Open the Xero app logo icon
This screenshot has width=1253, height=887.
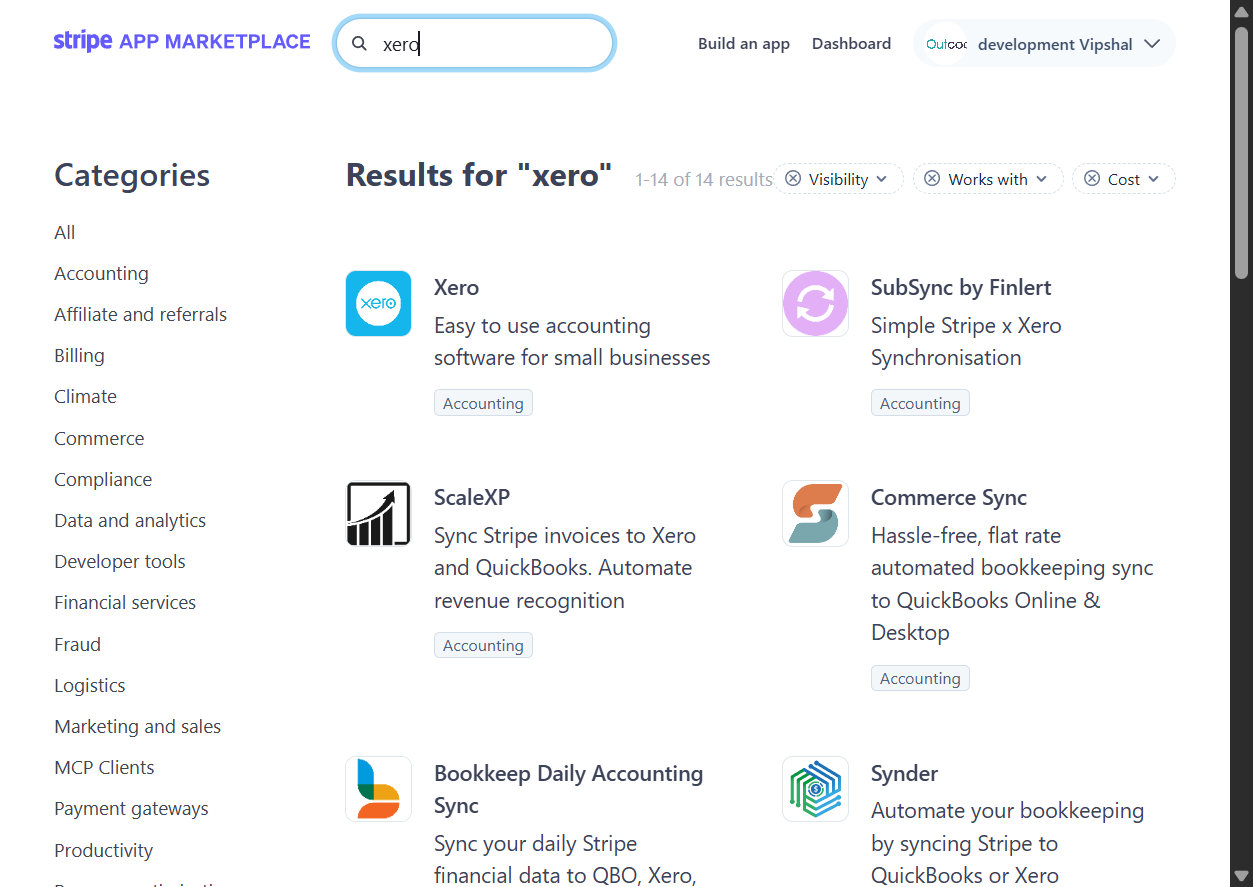click(378, 303)
